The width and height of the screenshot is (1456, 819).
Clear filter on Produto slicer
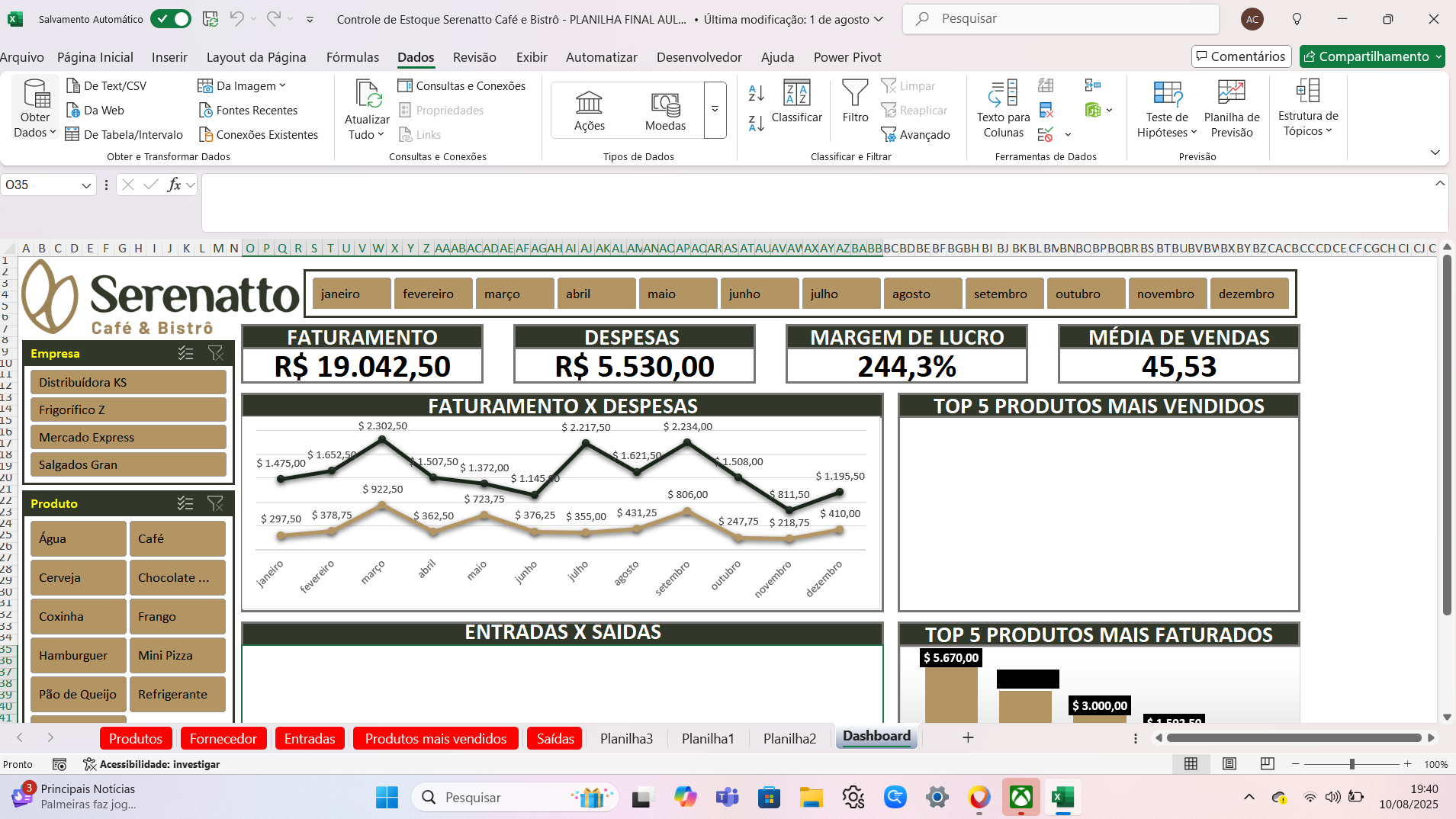click(216, 503)
